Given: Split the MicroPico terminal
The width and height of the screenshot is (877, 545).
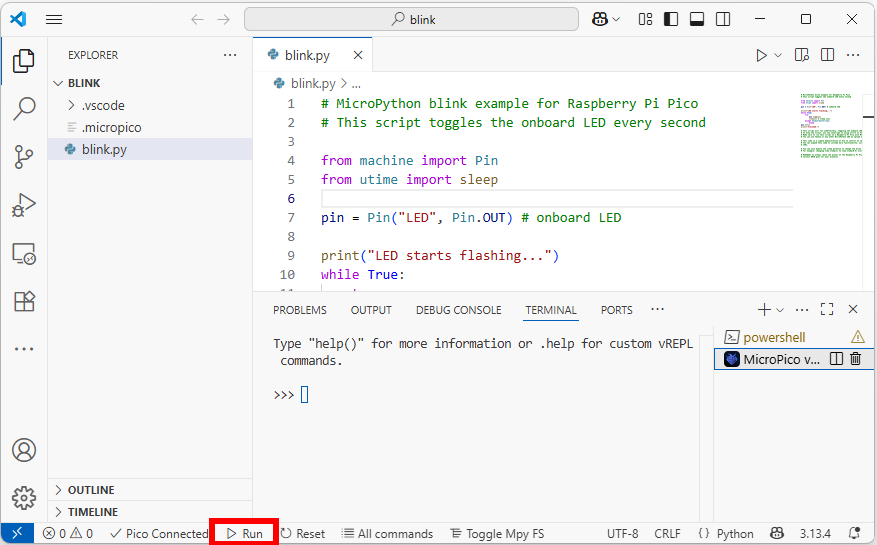Looking at the screenshot, I should [836, 359].
